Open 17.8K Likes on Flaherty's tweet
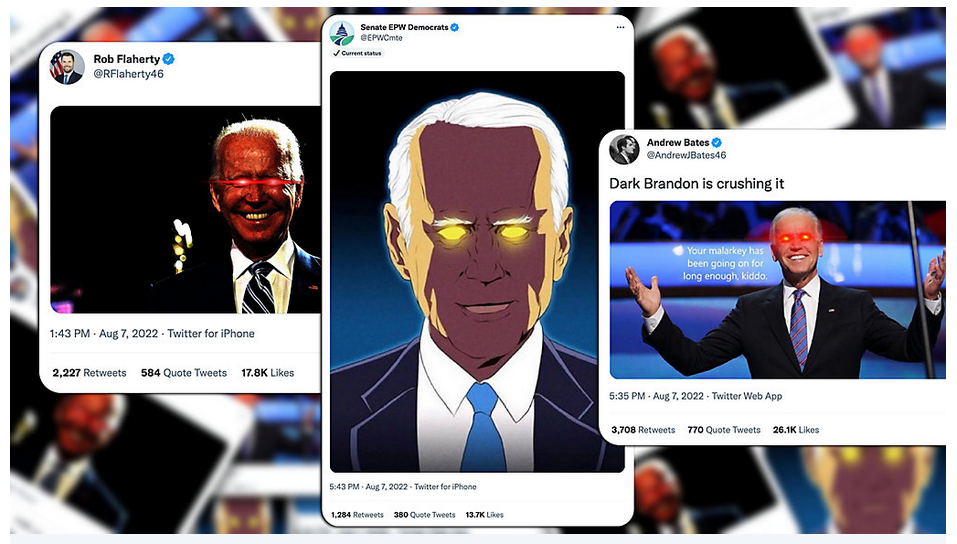 point(268,372)
